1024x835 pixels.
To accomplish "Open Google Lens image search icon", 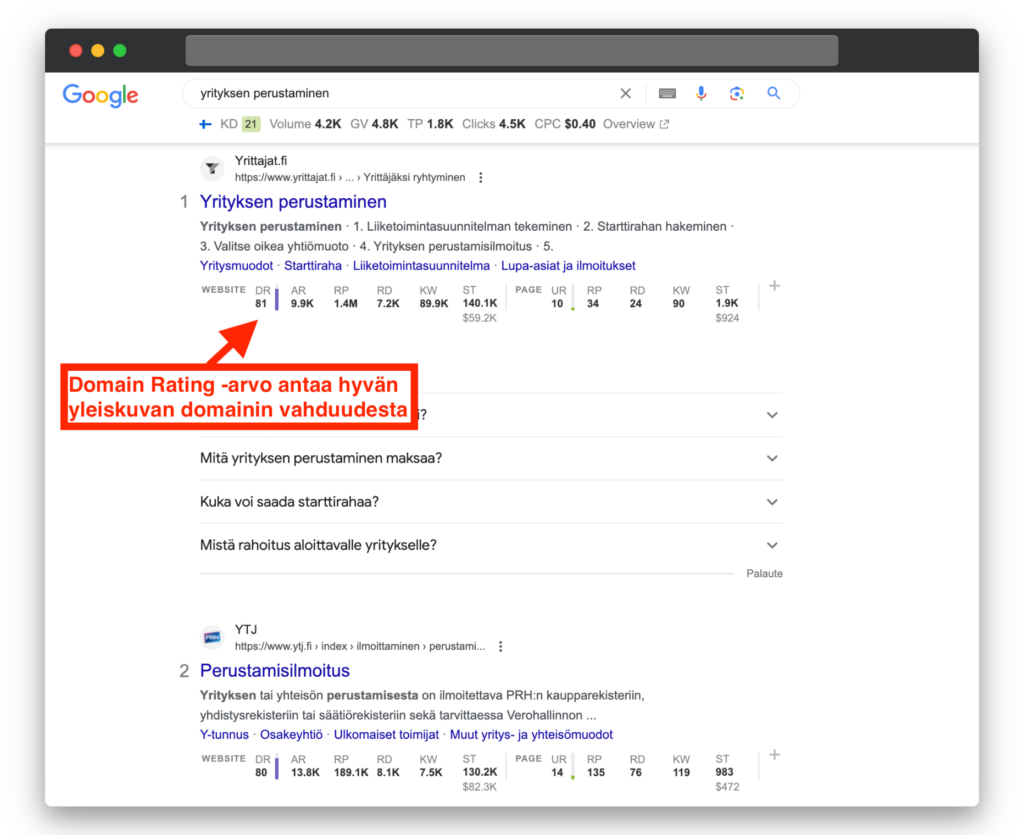I will (737, 93).
